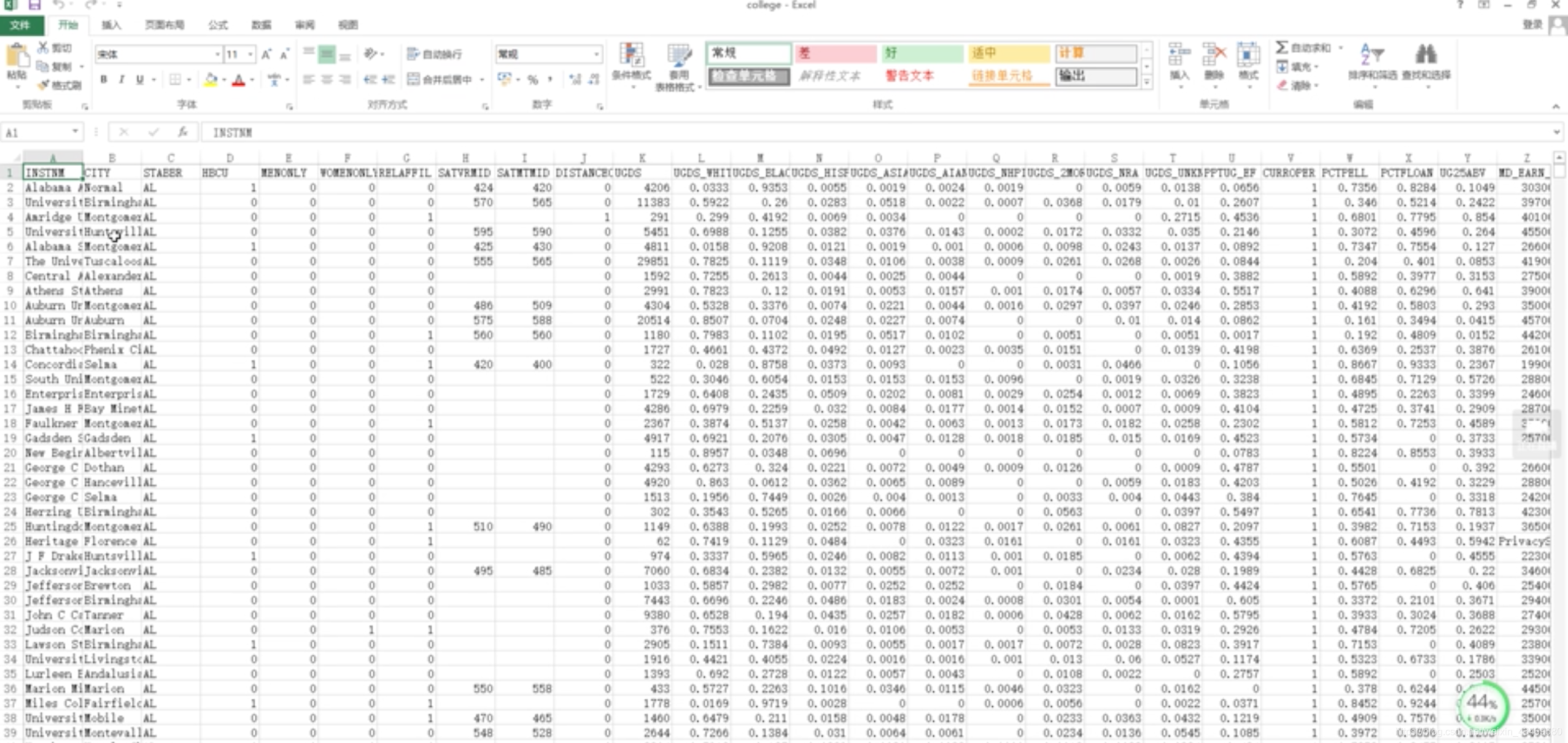
Task: Open fill color dropdown arrow
Action: pos(224,80)
